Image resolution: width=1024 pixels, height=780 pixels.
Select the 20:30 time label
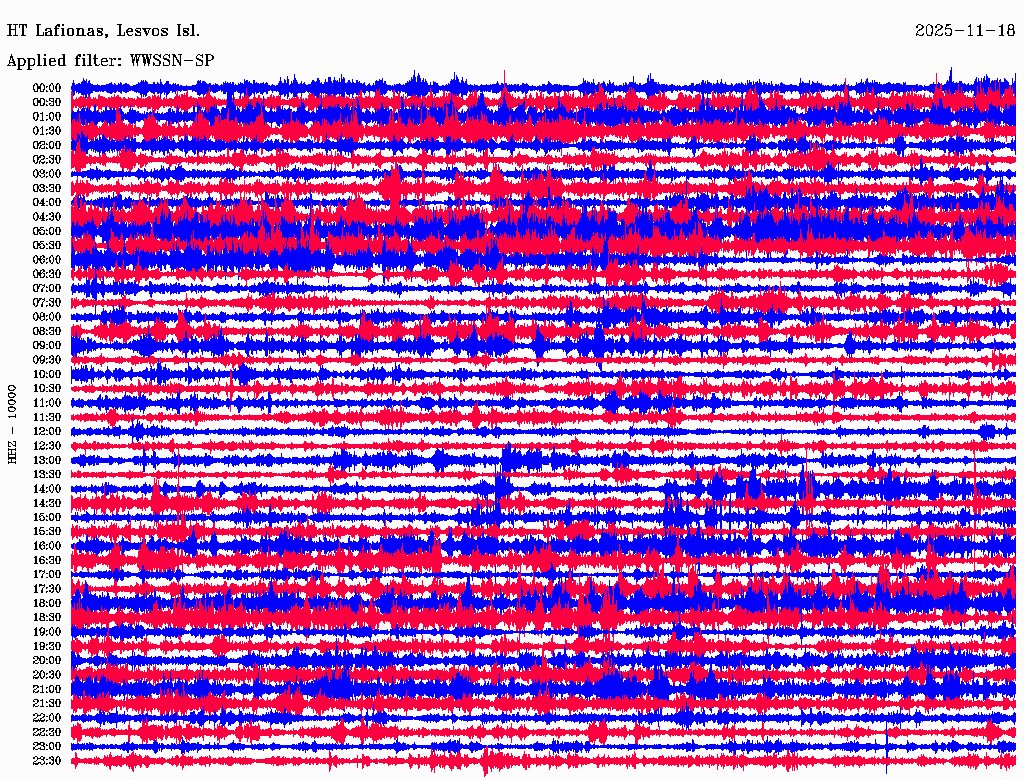(x=46, y=674)
